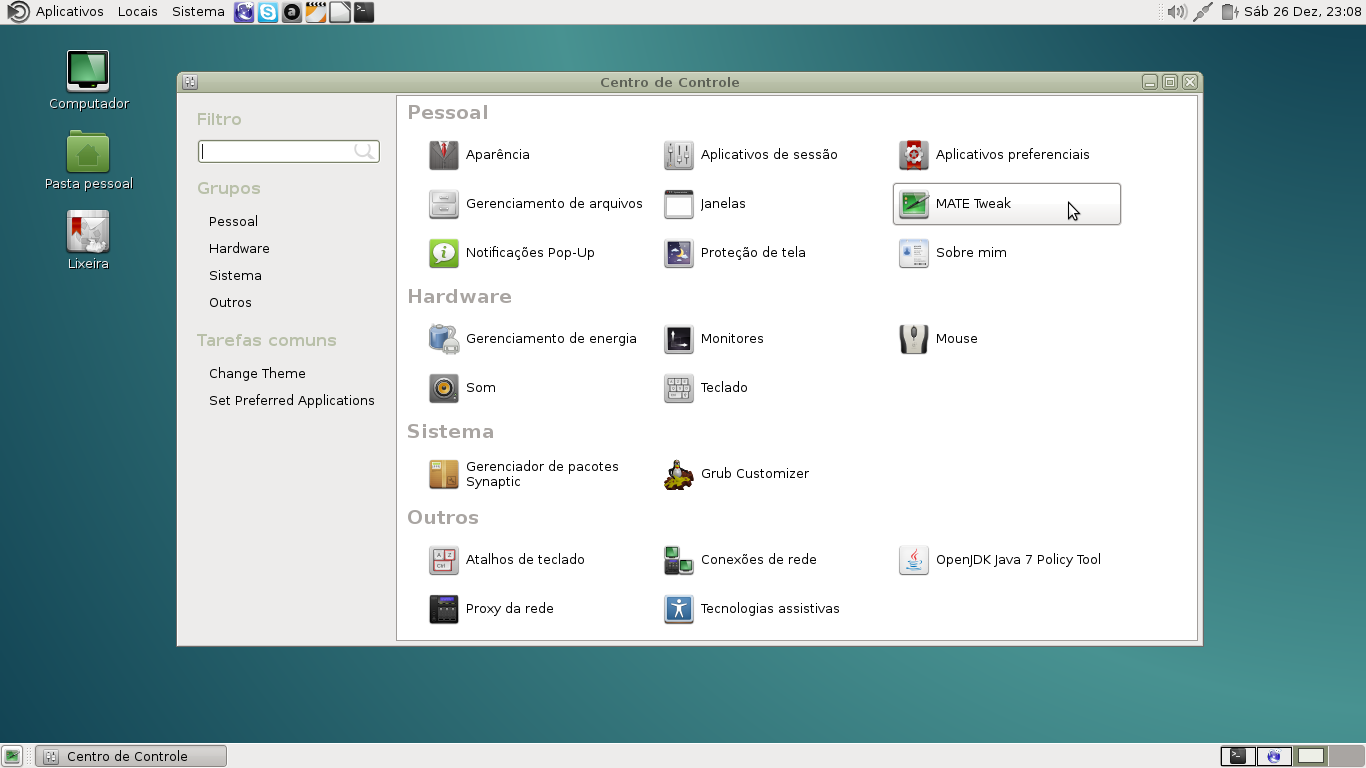The image size is (1366, 768).
Task: Open the Som speaker icon
Action: pos(444,388)
